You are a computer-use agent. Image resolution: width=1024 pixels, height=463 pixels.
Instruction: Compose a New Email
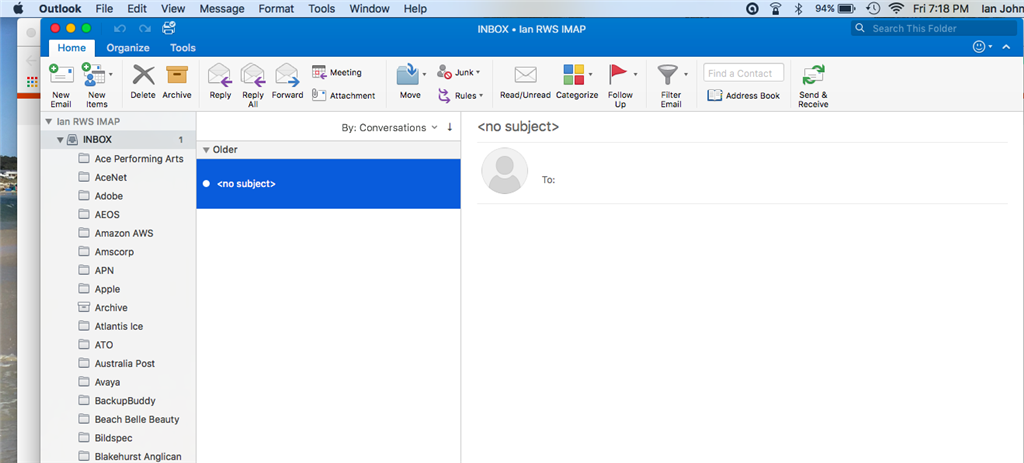[x=61, y=85]
